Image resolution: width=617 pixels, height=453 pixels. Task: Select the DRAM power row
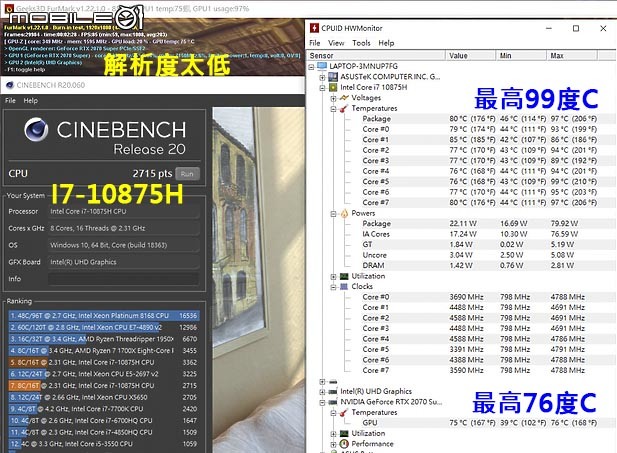(x=479, y=266)
